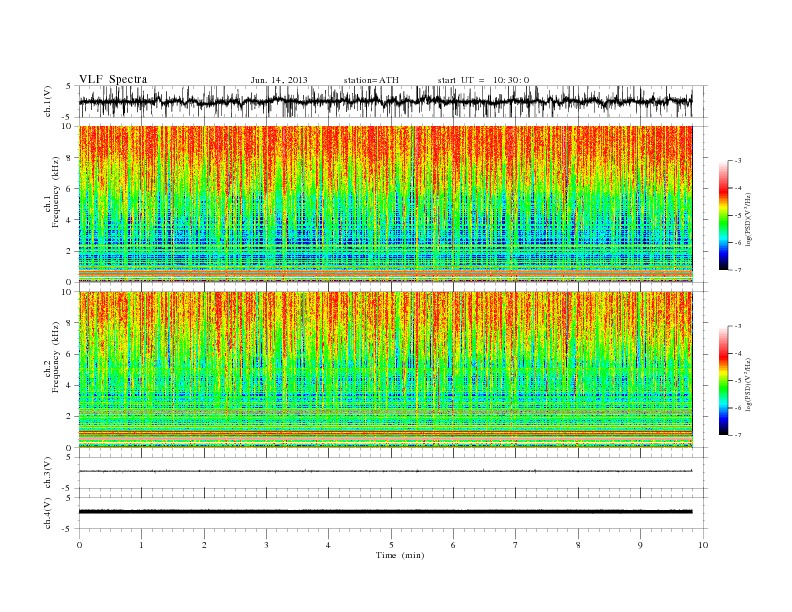Click the 'ch.1(V)' waveform axis label
Viewport: 792px width, 612px height.
(x=48, y=101)
